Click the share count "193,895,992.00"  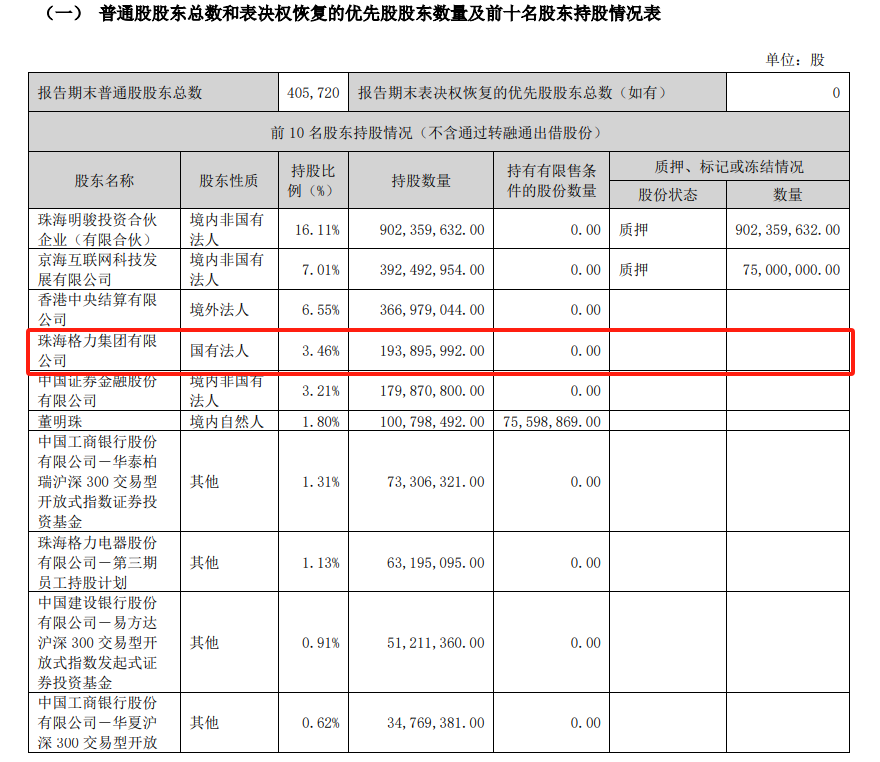click(432, 351)
